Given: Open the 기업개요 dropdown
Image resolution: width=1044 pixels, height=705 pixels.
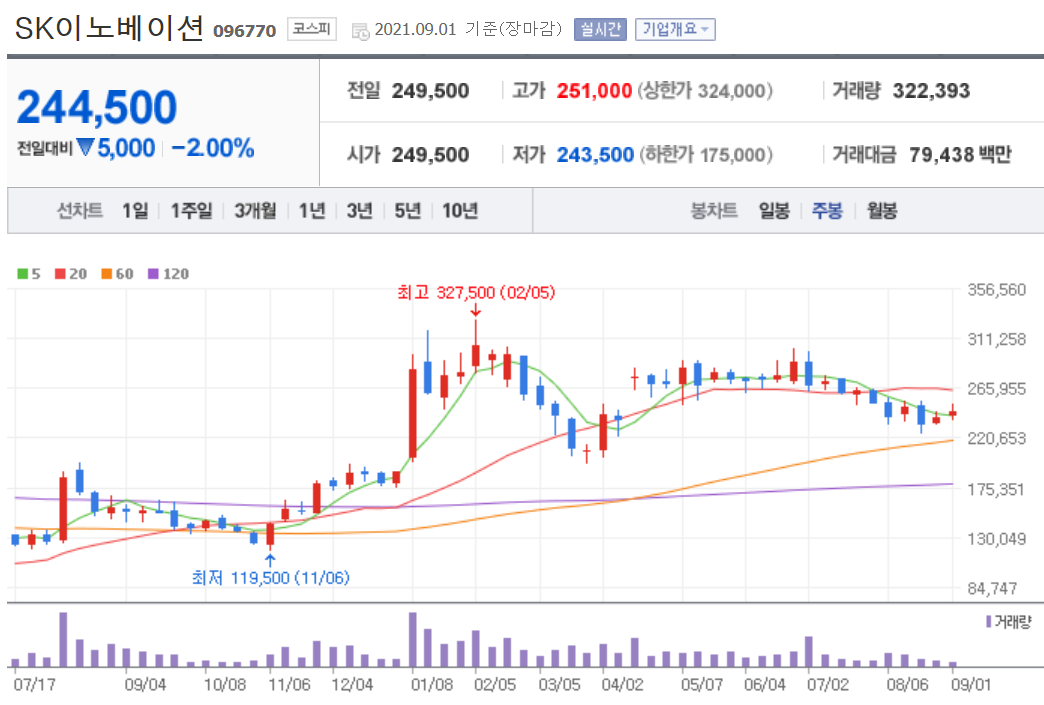Looking at the screenshot, I should [x=675, y=29].
